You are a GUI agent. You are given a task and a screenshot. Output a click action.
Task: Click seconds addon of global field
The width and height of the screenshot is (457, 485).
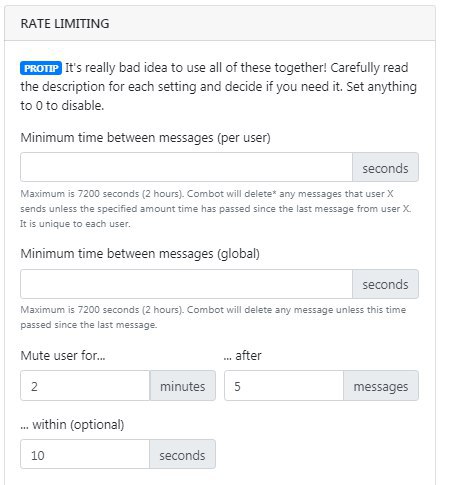[x=385, y=284]
